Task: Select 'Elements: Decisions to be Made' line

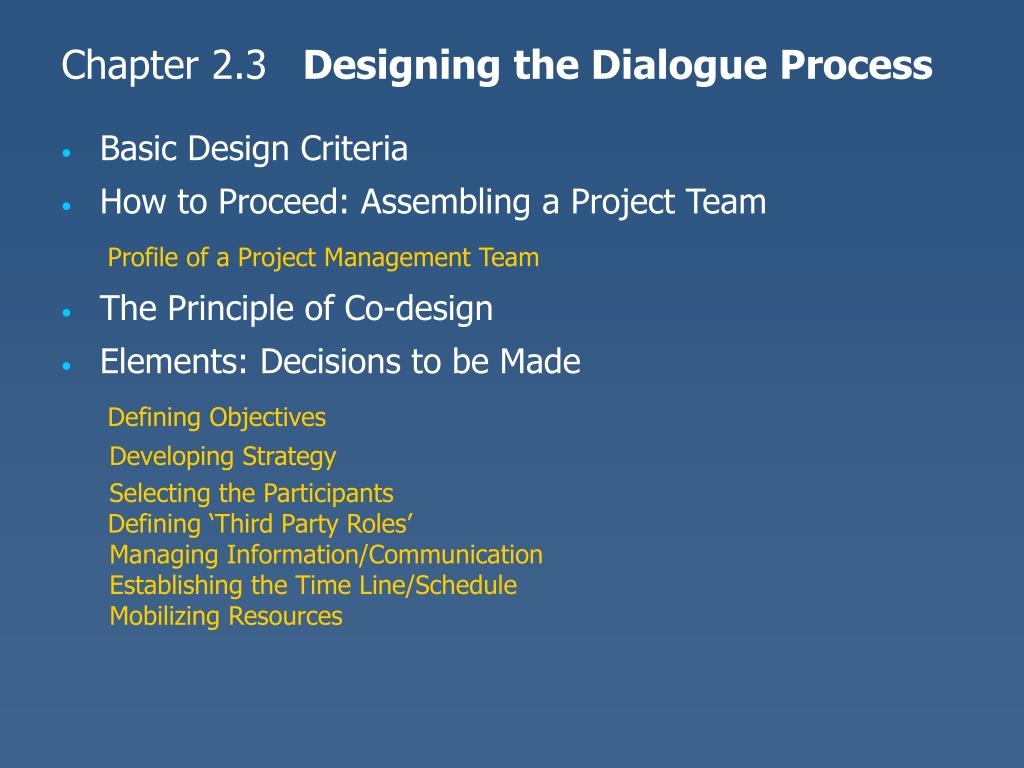Action: click(x=340, y=362)
